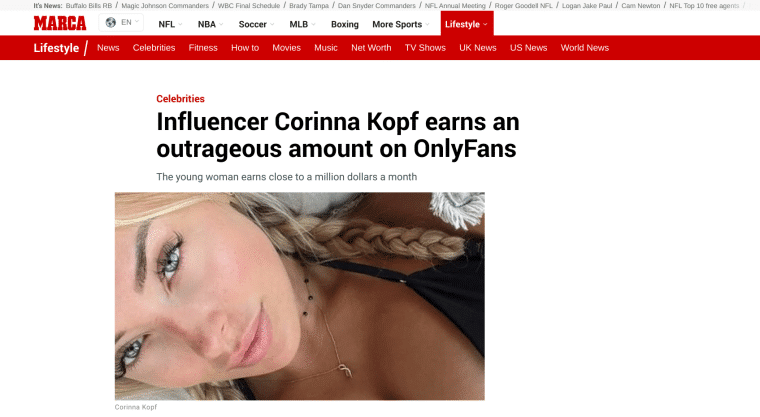Screen dimensions: 760x417
Task: Open the Buffalo Bills RB news link
Action: pyautogui.click(x=89, y=6)
